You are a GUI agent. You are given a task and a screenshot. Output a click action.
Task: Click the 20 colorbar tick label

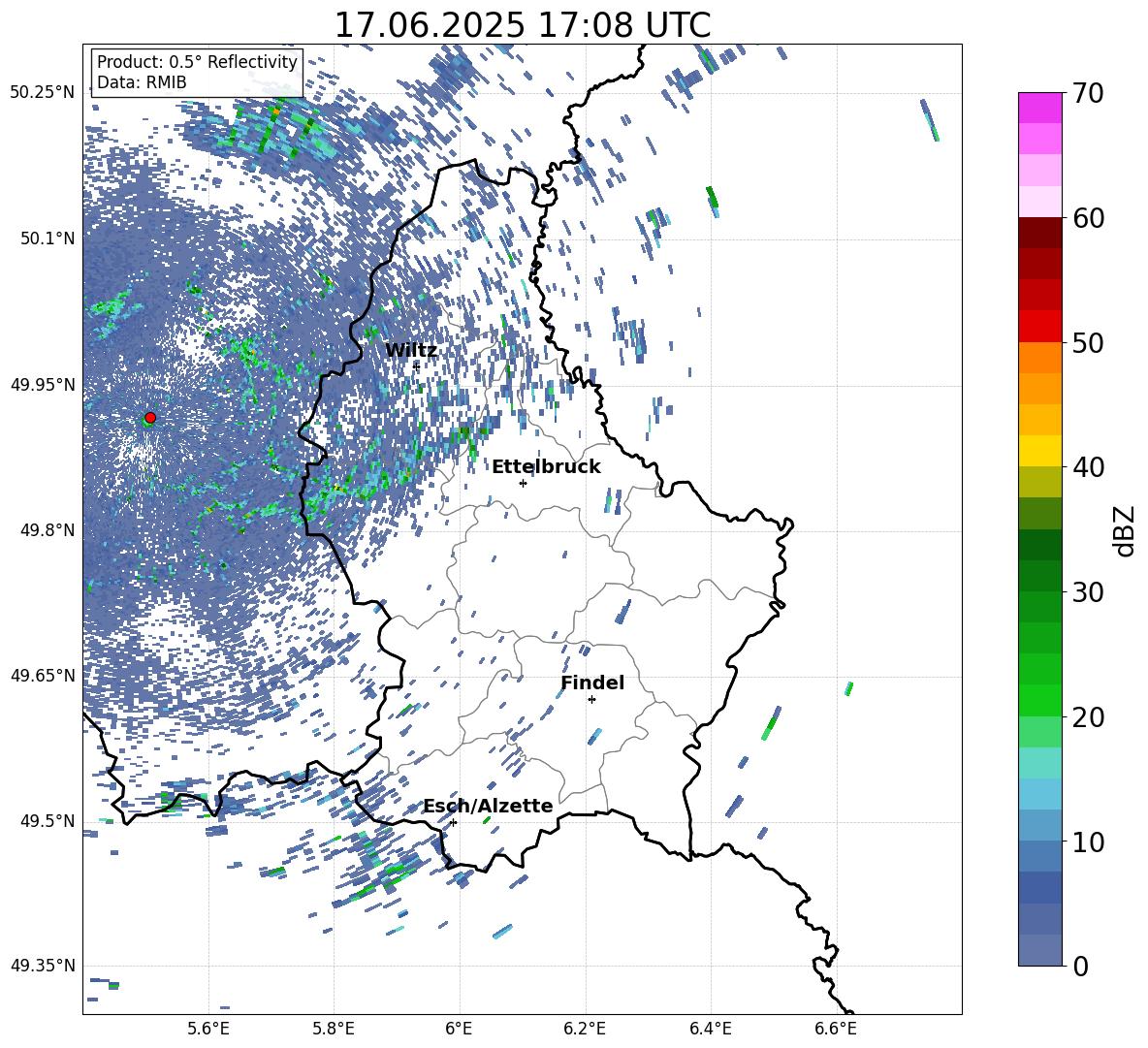click(x=1087, y=717)
